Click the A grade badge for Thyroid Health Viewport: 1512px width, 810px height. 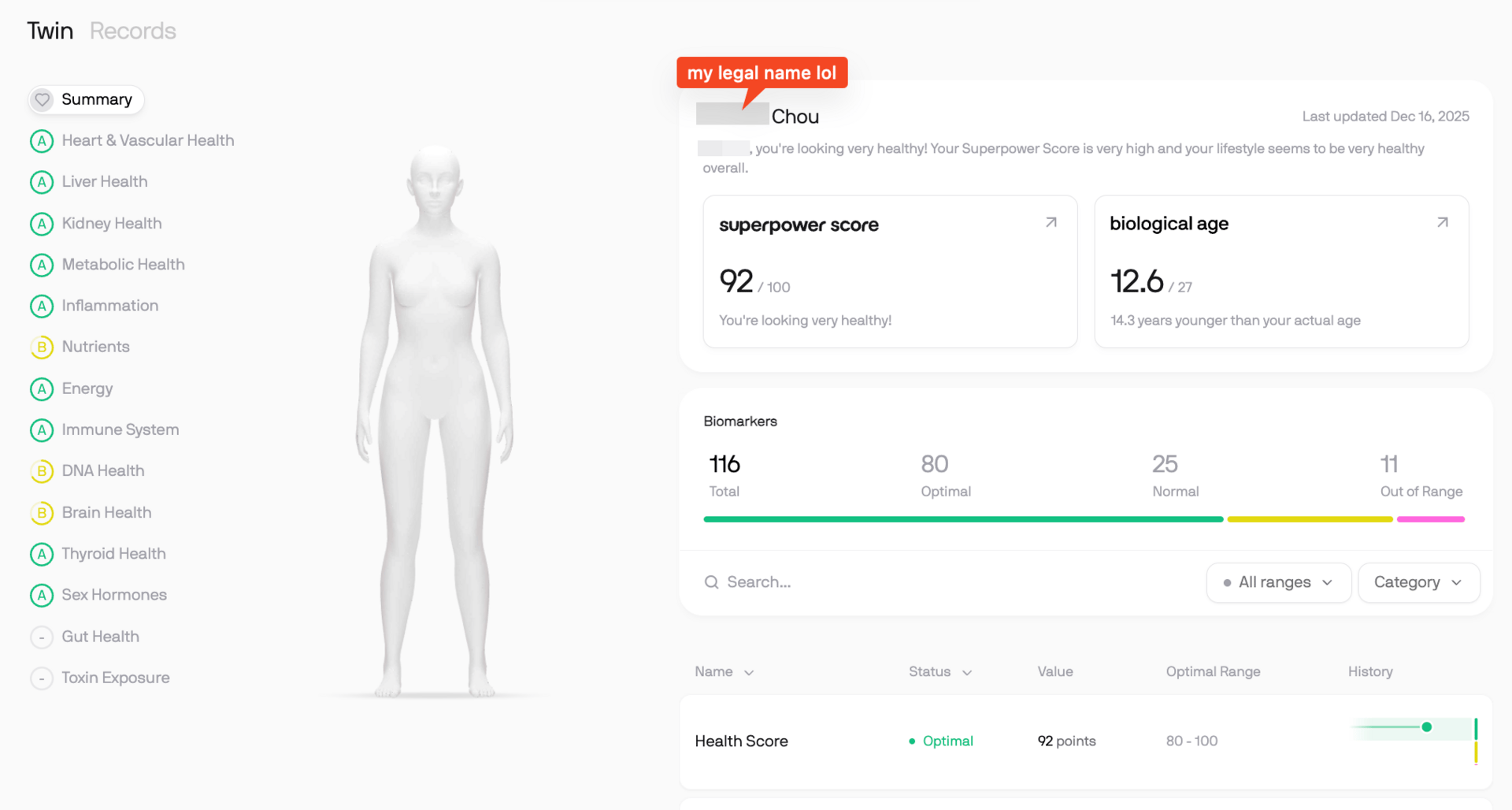click(x=42, y=554)
